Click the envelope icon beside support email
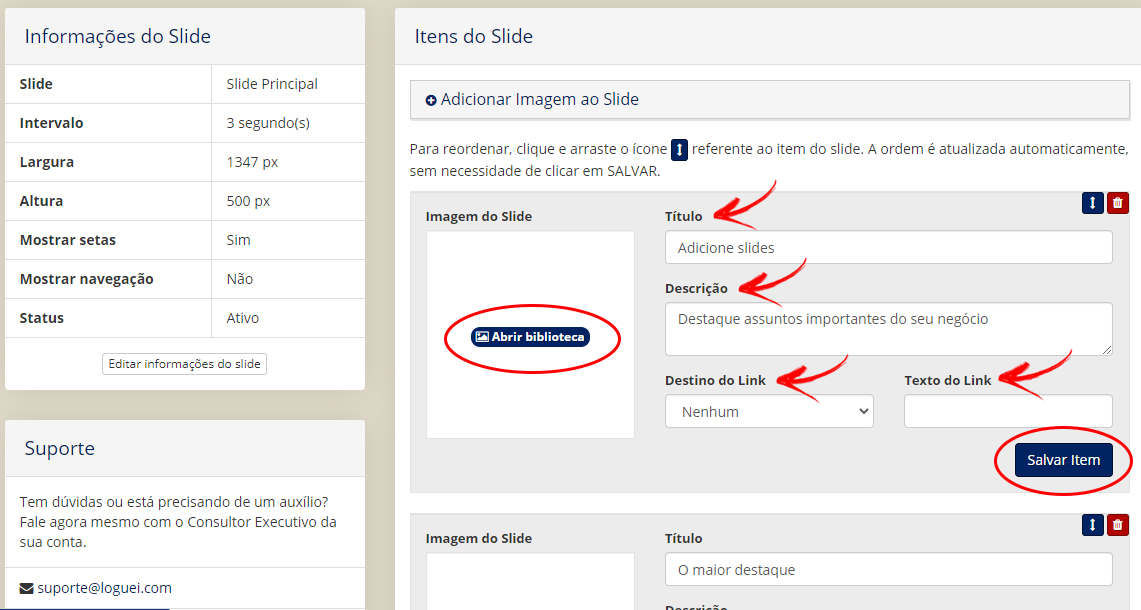 point(26,588)
